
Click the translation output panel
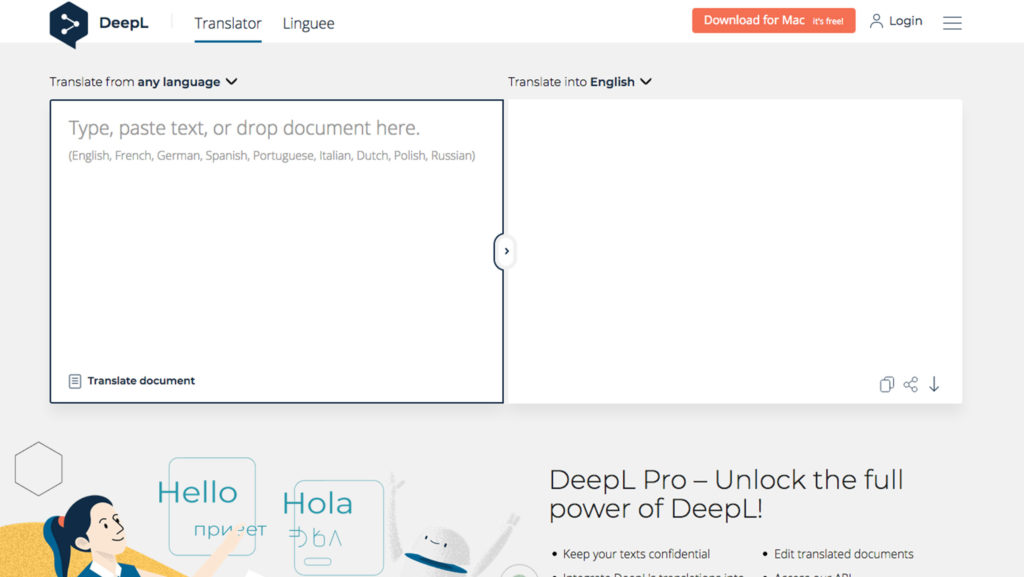[733, 251]
